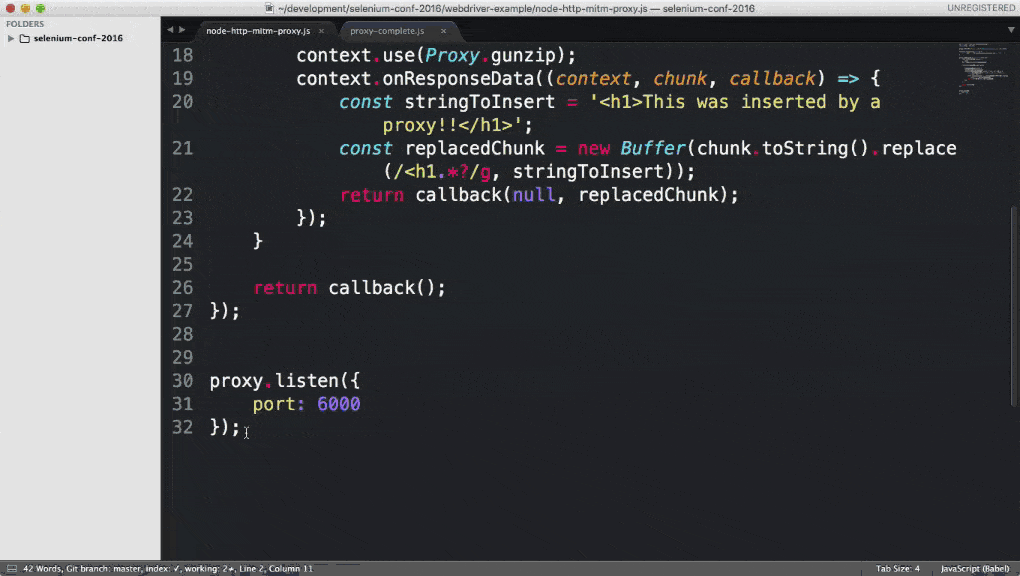Screen dimensions: 1020x576
Task: Click the Buffer class name
Action: tap(652, 148)
